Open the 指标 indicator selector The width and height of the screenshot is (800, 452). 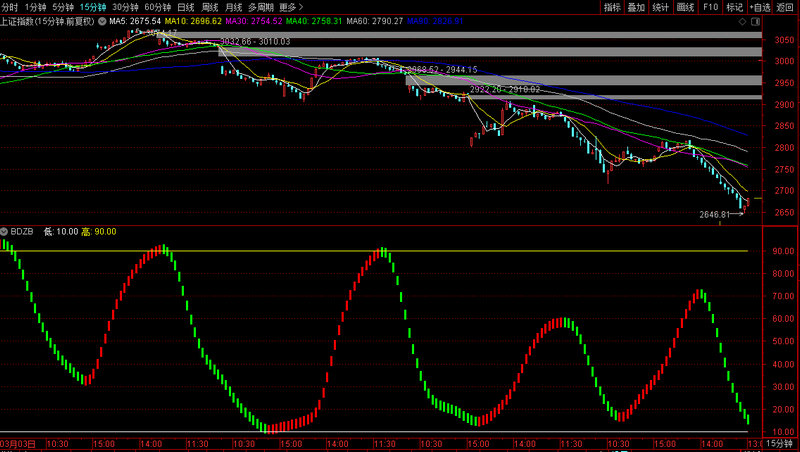[x=612, y=7]
